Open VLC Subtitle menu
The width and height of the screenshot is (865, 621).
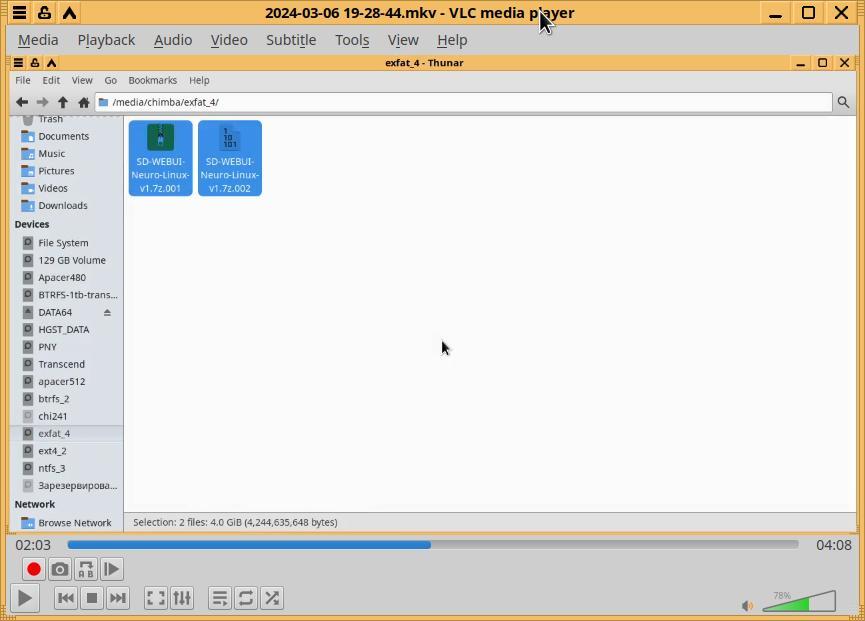(x=291, y=40)
